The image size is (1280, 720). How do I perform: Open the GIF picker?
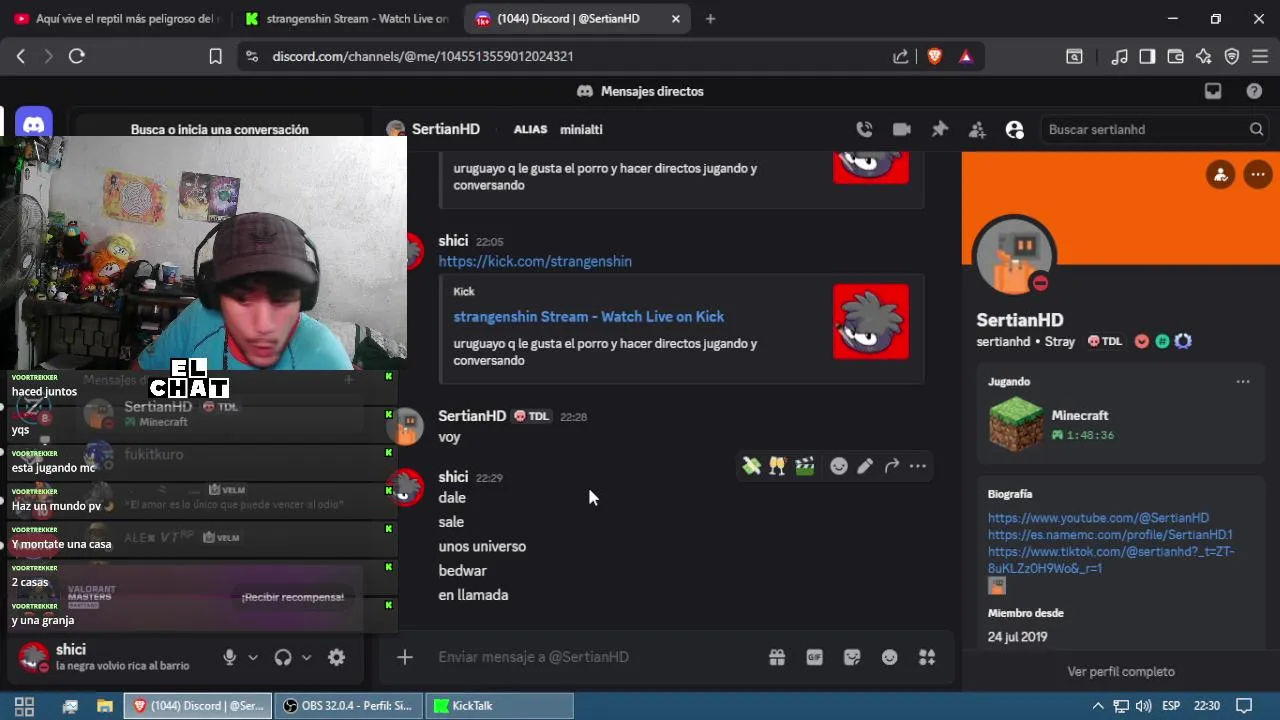[x=814, y=657]
